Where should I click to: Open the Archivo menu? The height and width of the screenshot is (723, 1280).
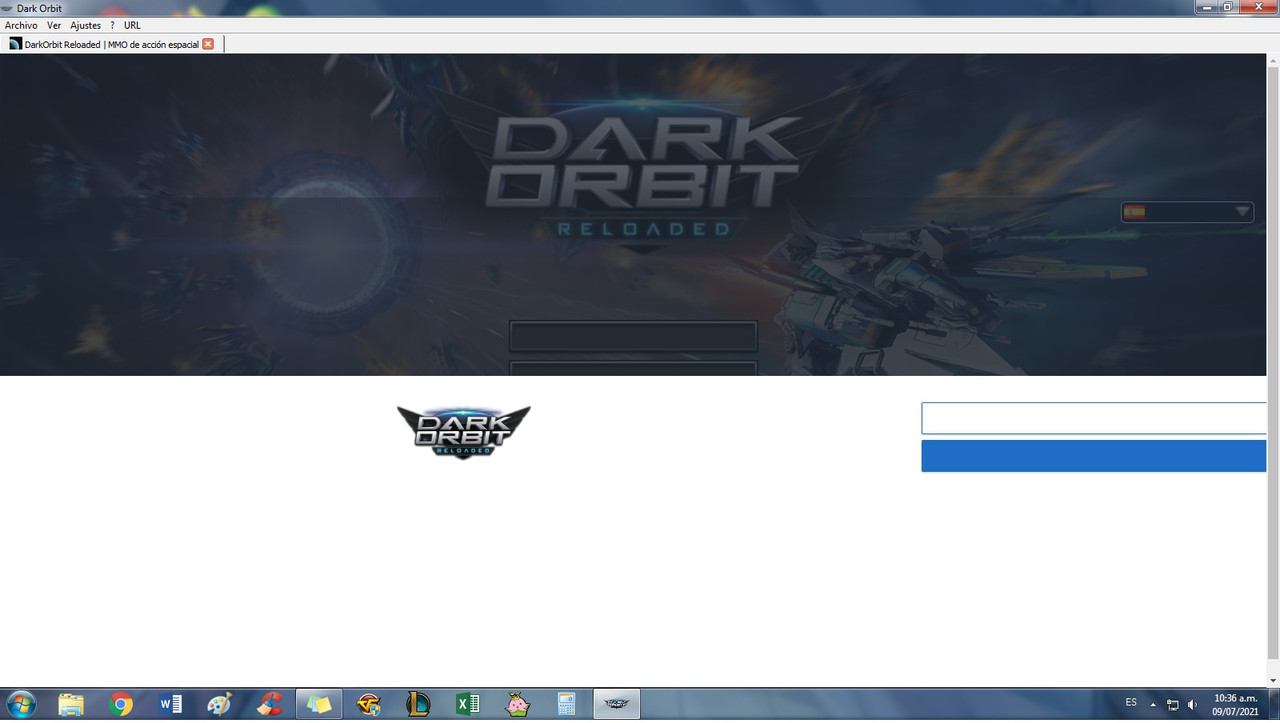(x=21, y=25)
